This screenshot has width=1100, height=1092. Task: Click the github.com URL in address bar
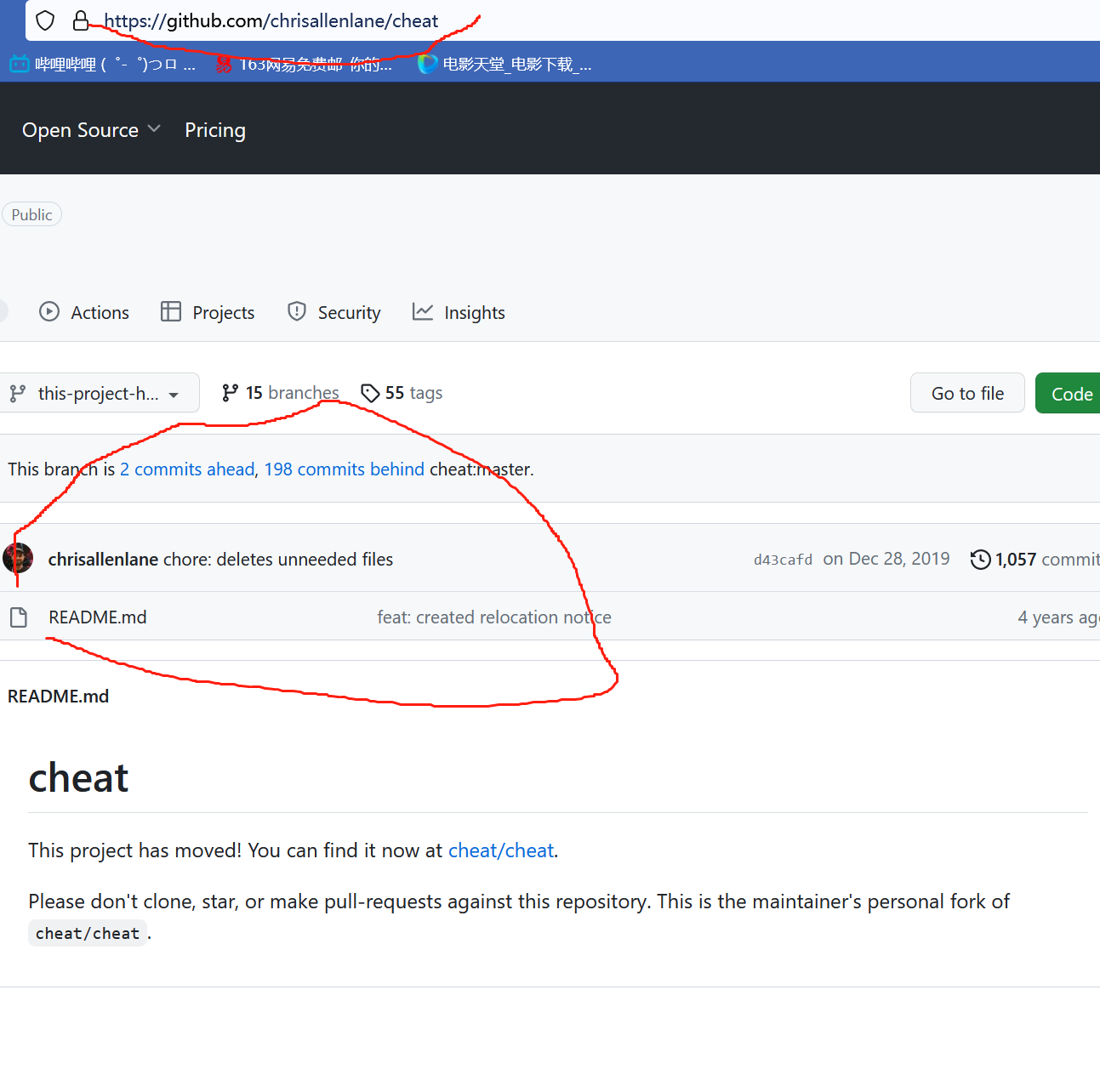tap(271, 20)
